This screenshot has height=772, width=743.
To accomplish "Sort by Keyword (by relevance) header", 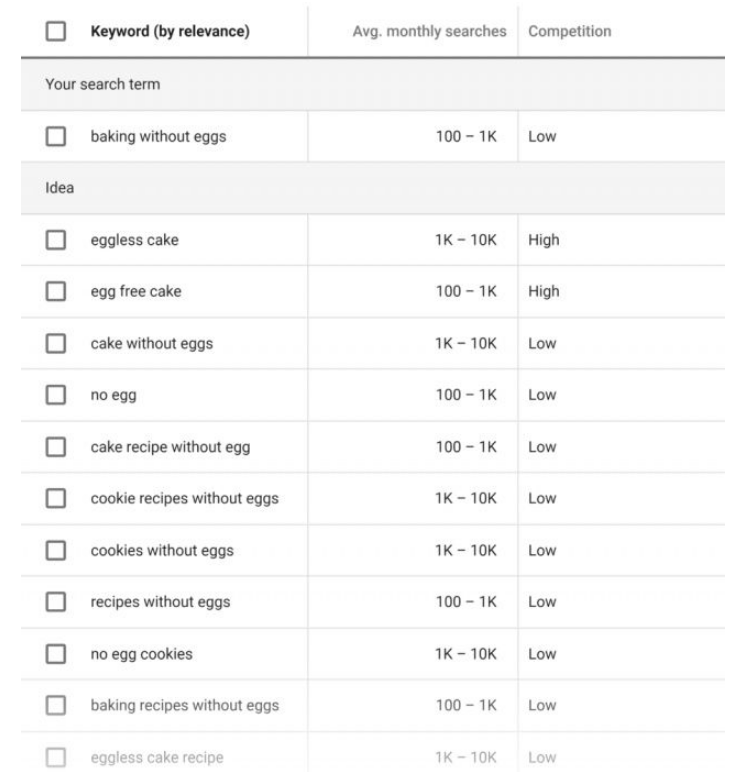I will pos(170,31).
